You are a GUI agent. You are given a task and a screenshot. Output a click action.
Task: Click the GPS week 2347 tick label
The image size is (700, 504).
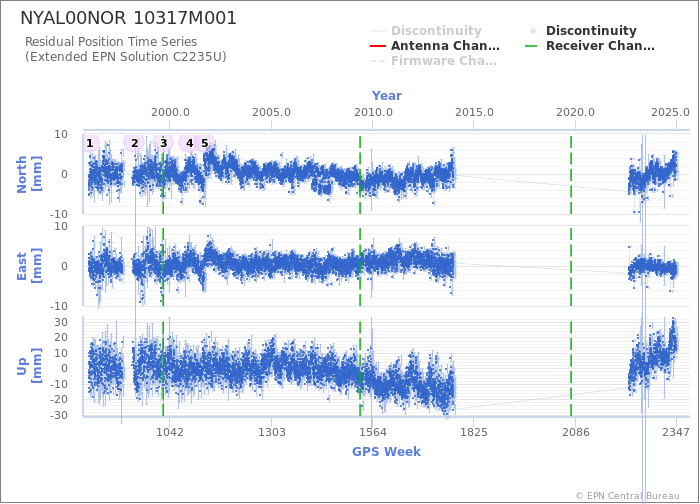point(676,432)
